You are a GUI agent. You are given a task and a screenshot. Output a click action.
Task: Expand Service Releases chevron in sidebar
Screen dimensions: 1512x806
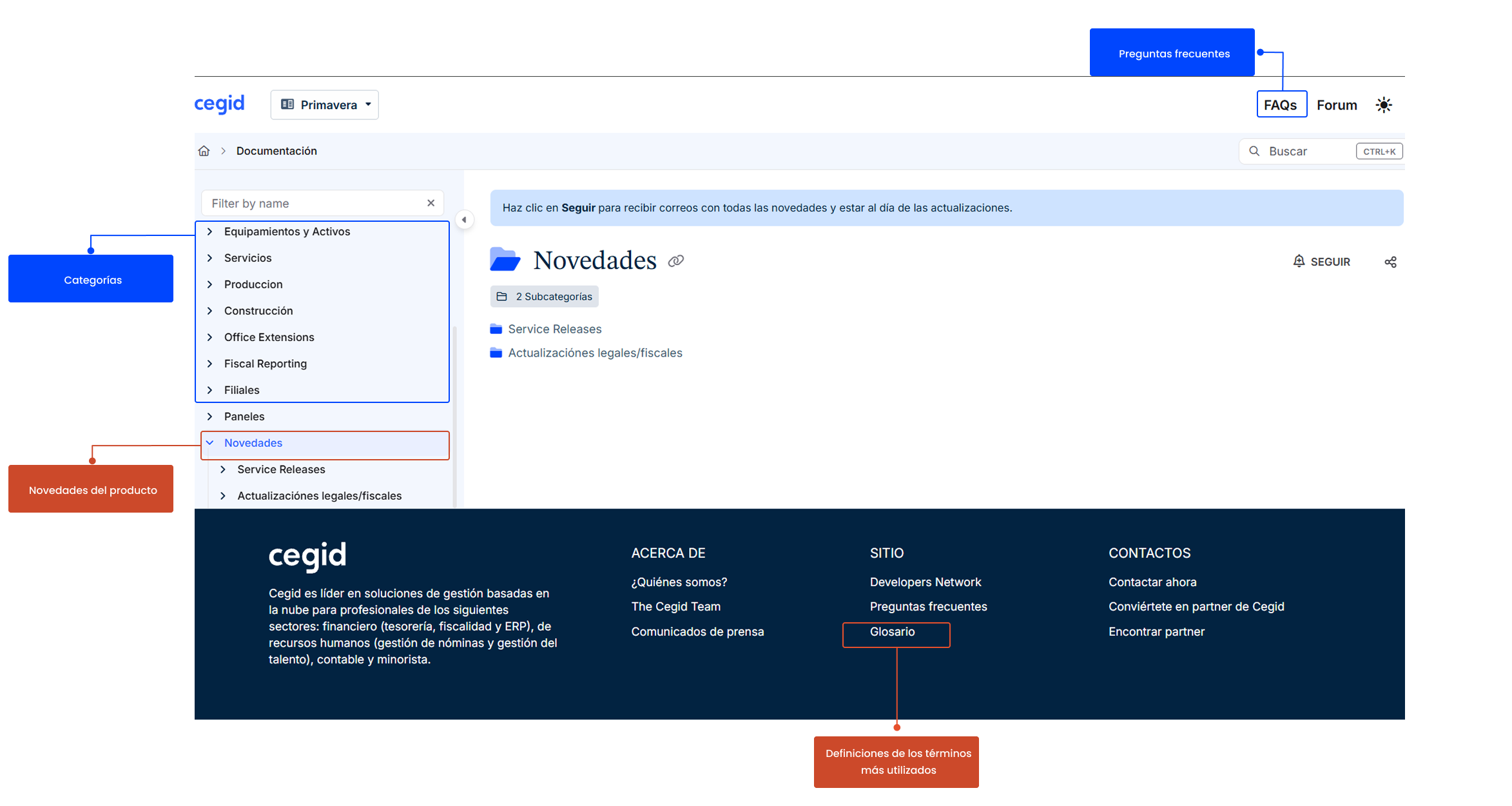click(x=223, y=469)
